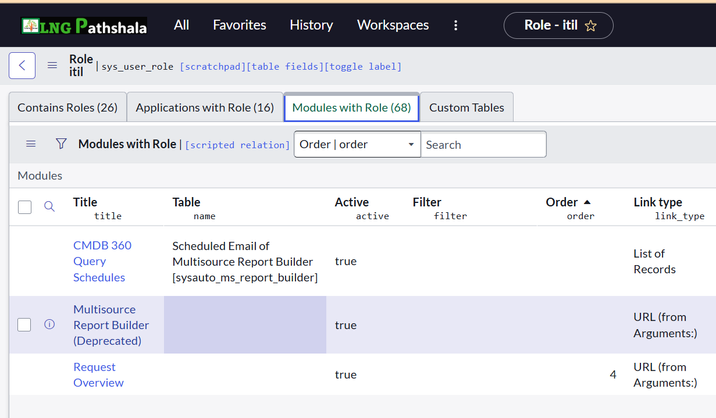The height and width of the screenshot is (418, 716).
Task: Open Multisource Report Builder (Deprecated) record
Action: tap(111, 325)
